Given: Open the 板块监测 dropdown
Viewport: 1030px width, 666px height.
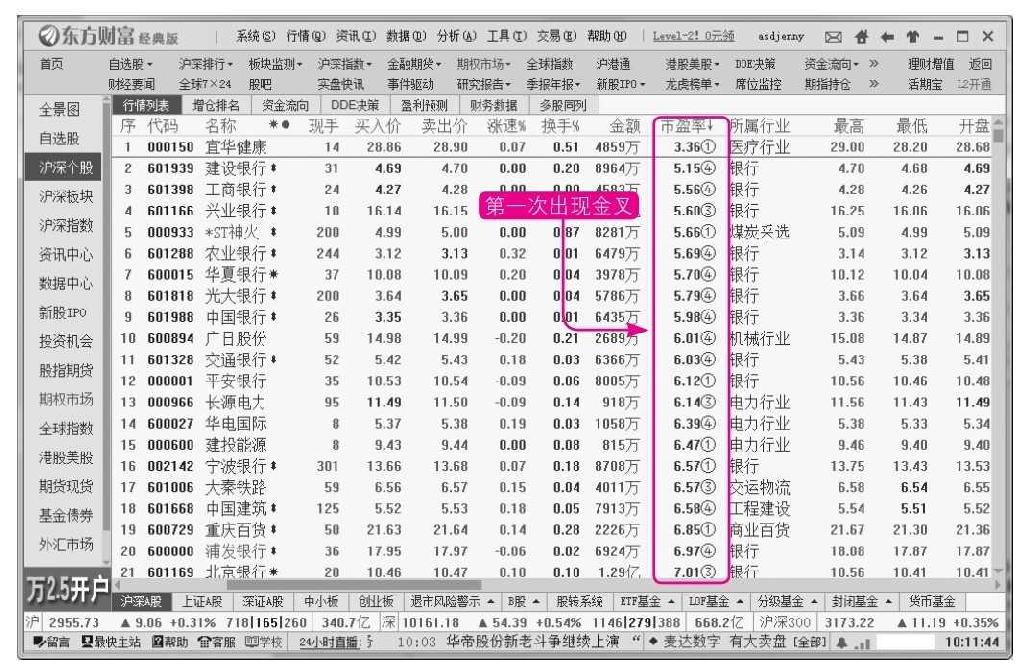Looking at the screenshot, I should tap(275, 64).
